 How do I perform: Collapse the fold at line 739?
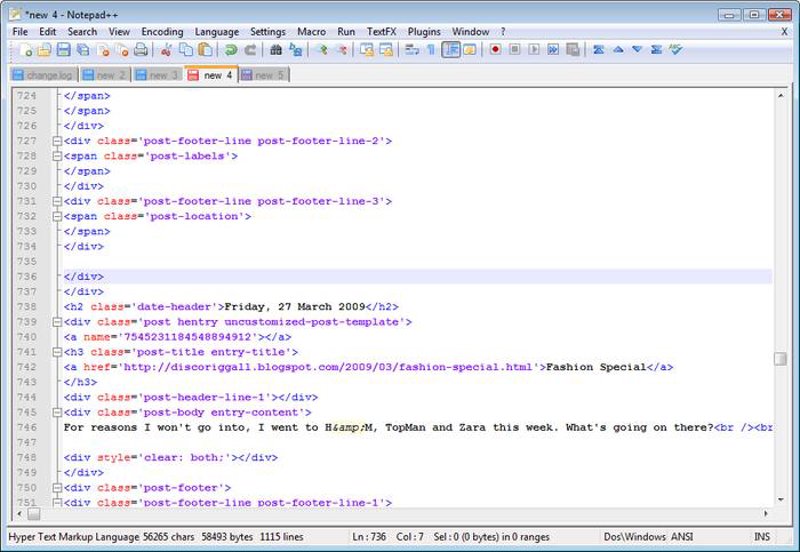click(x=57, y=322)
